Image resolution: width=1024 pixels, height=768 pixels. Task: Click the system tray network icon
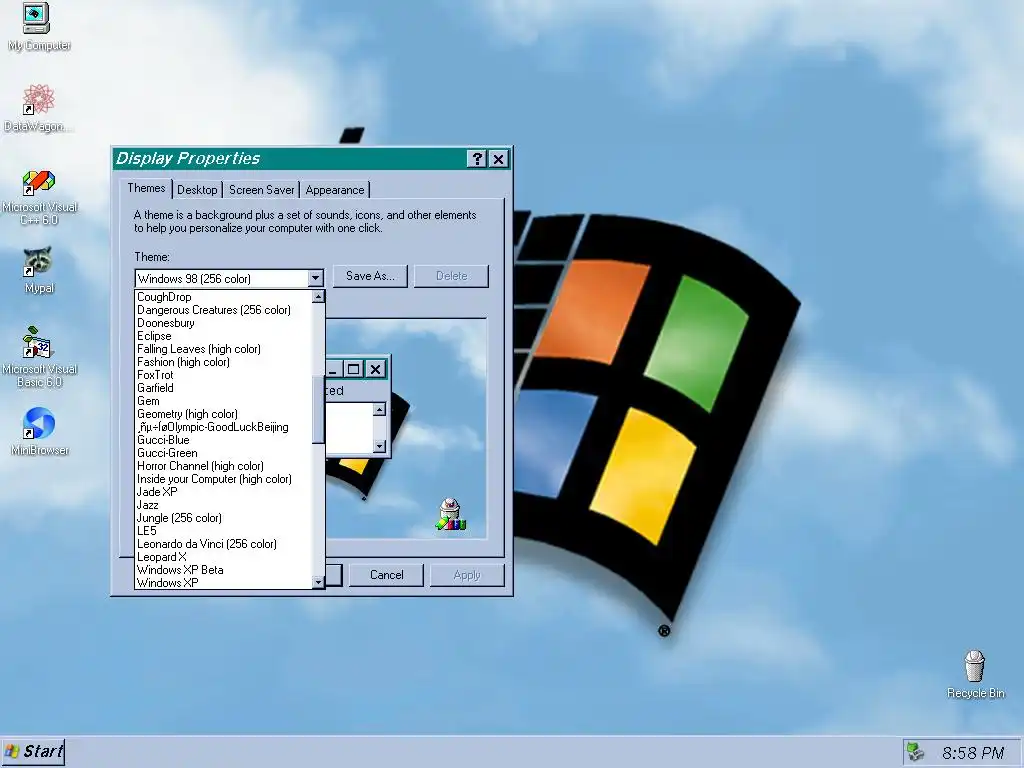(x=916, y=752)
